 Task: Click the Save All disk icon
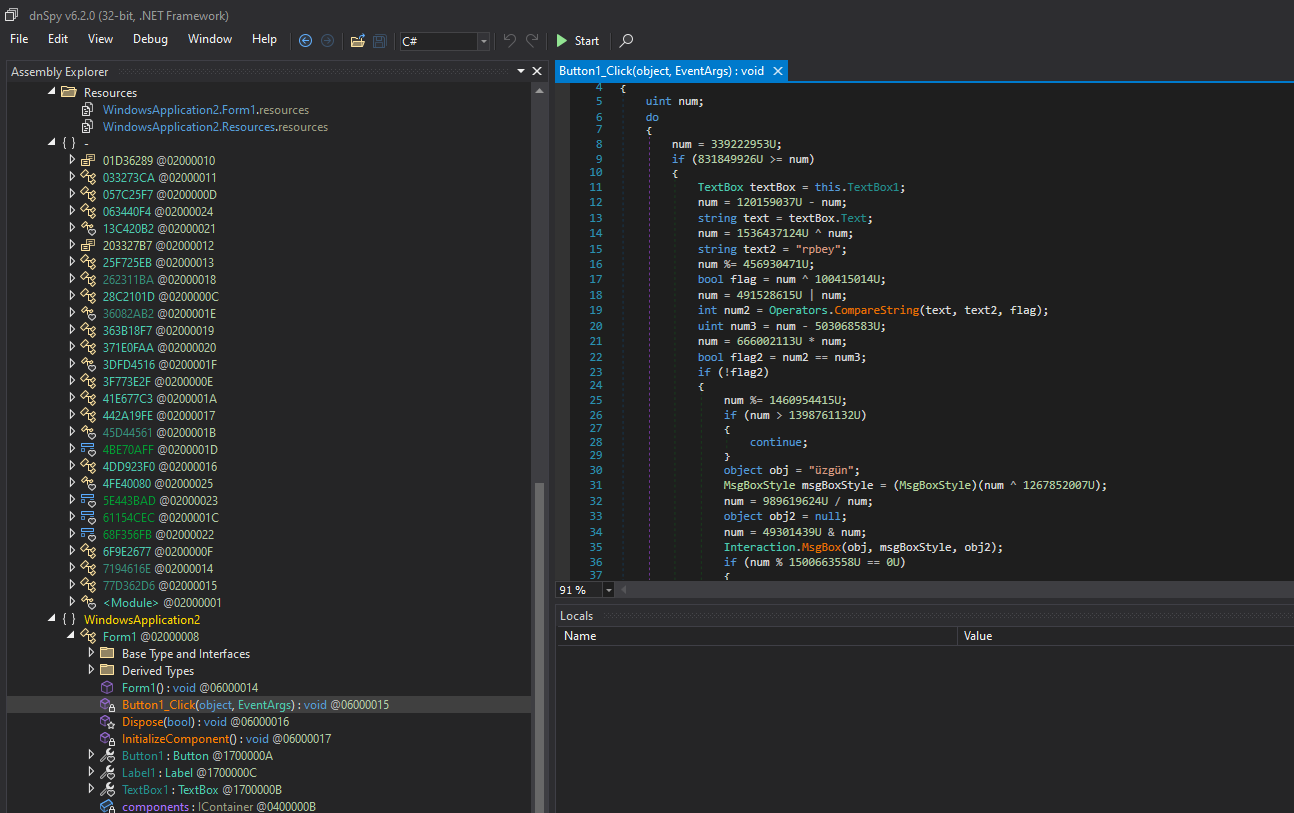pyautogui.click(x=380, y=41)
